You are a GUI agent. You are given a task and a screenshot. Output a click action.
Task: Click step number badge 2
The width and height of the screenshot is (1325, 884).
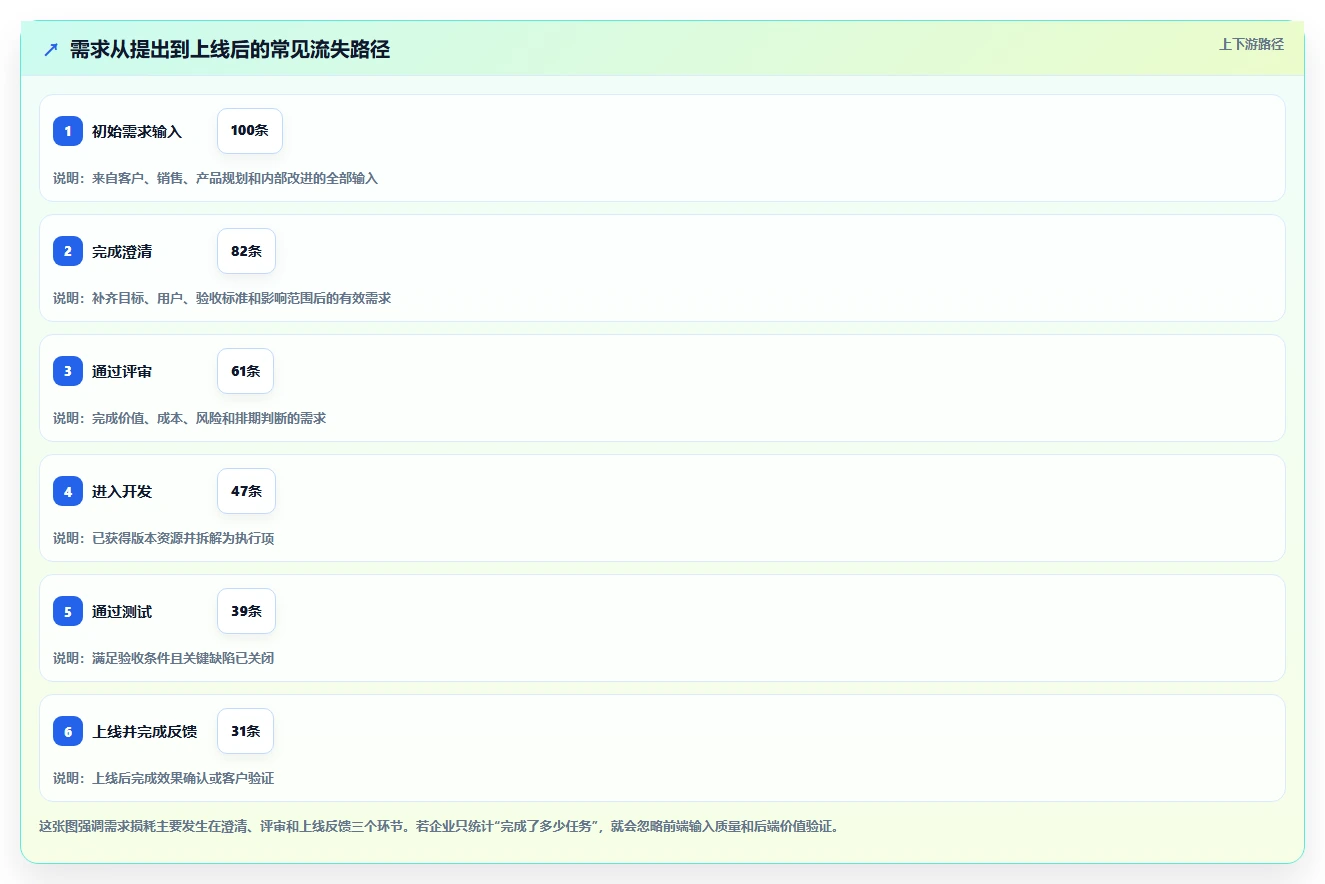pos(68,251)
